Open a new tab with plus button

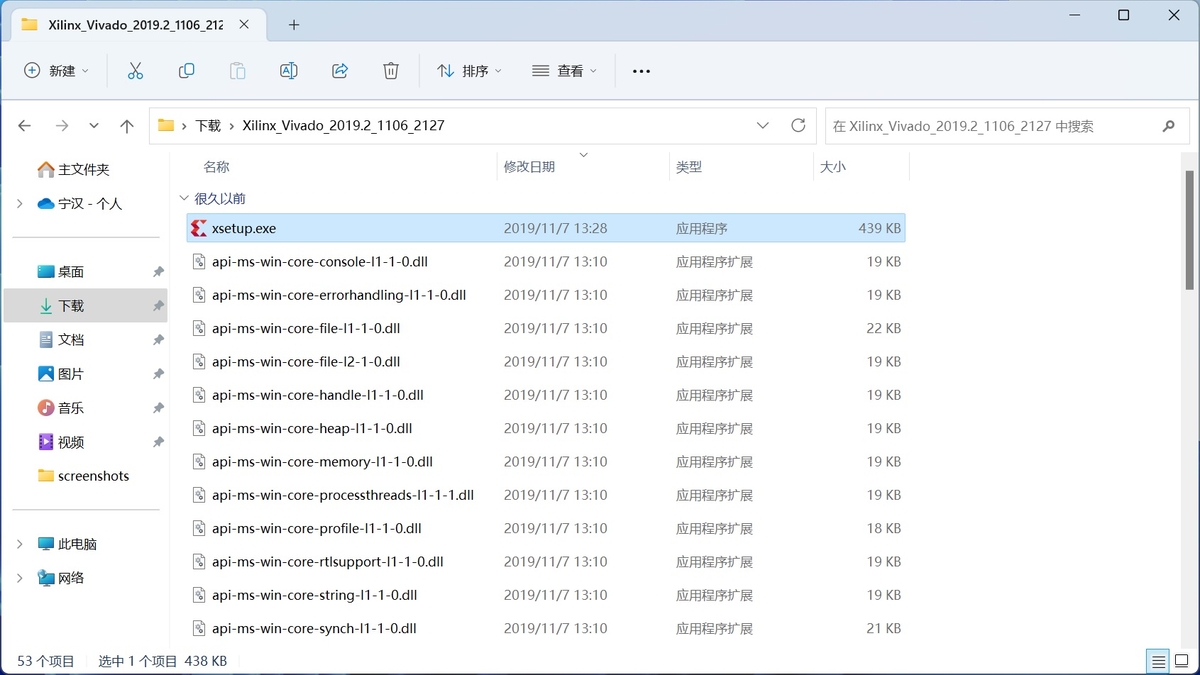pos(294,24)
